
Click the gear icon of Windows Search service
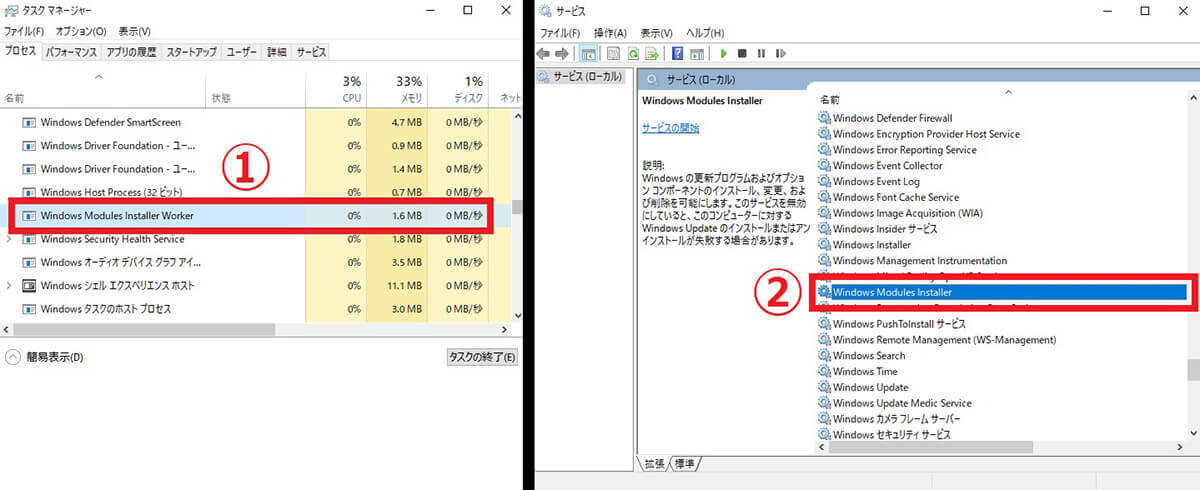[x=824, y=356]
